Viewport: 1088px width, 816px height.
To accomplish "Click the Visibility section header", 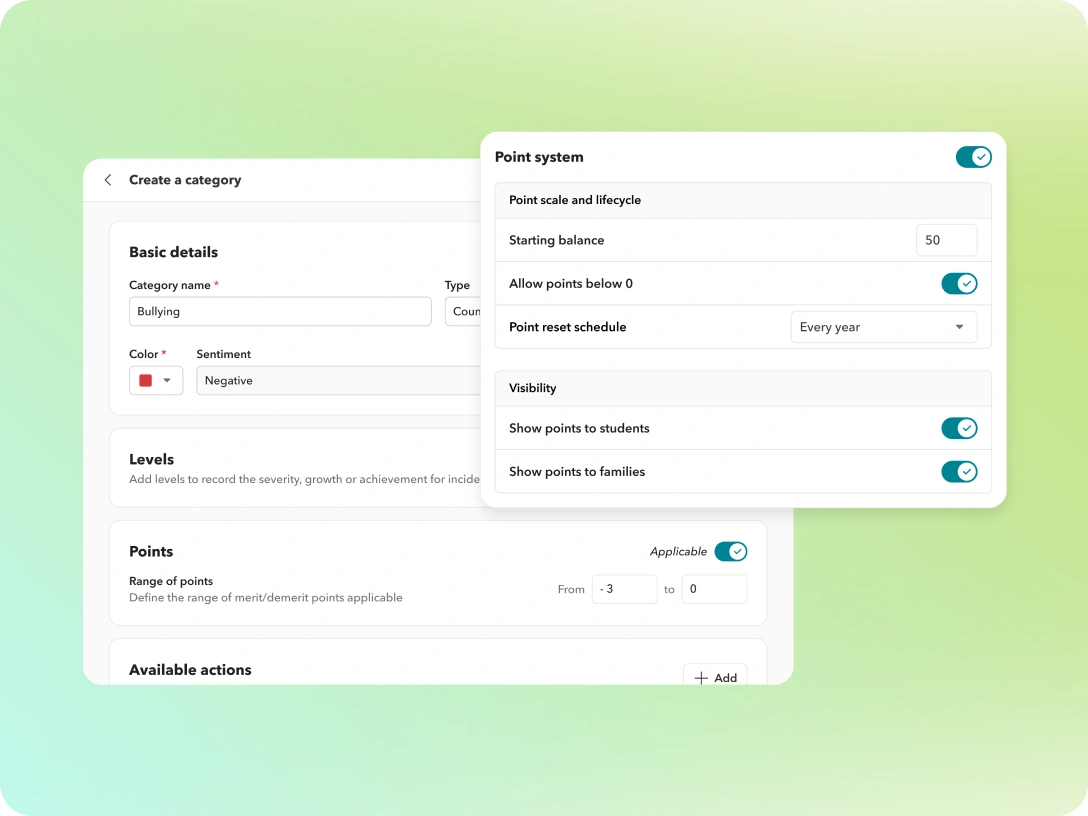I will pos(533,388).
